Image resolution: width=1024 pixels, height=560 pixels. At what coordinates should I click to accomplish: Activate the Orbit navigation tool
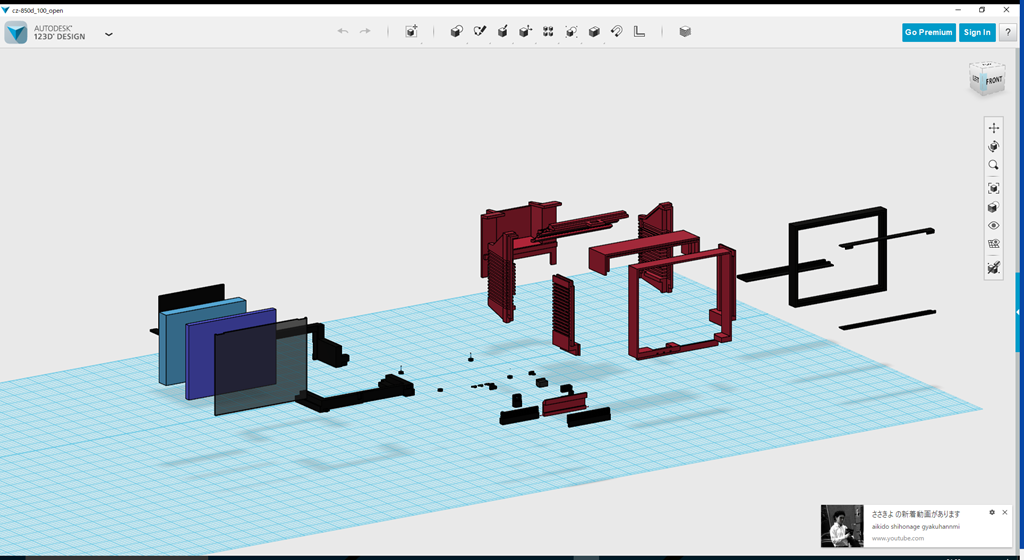[993, 146]
